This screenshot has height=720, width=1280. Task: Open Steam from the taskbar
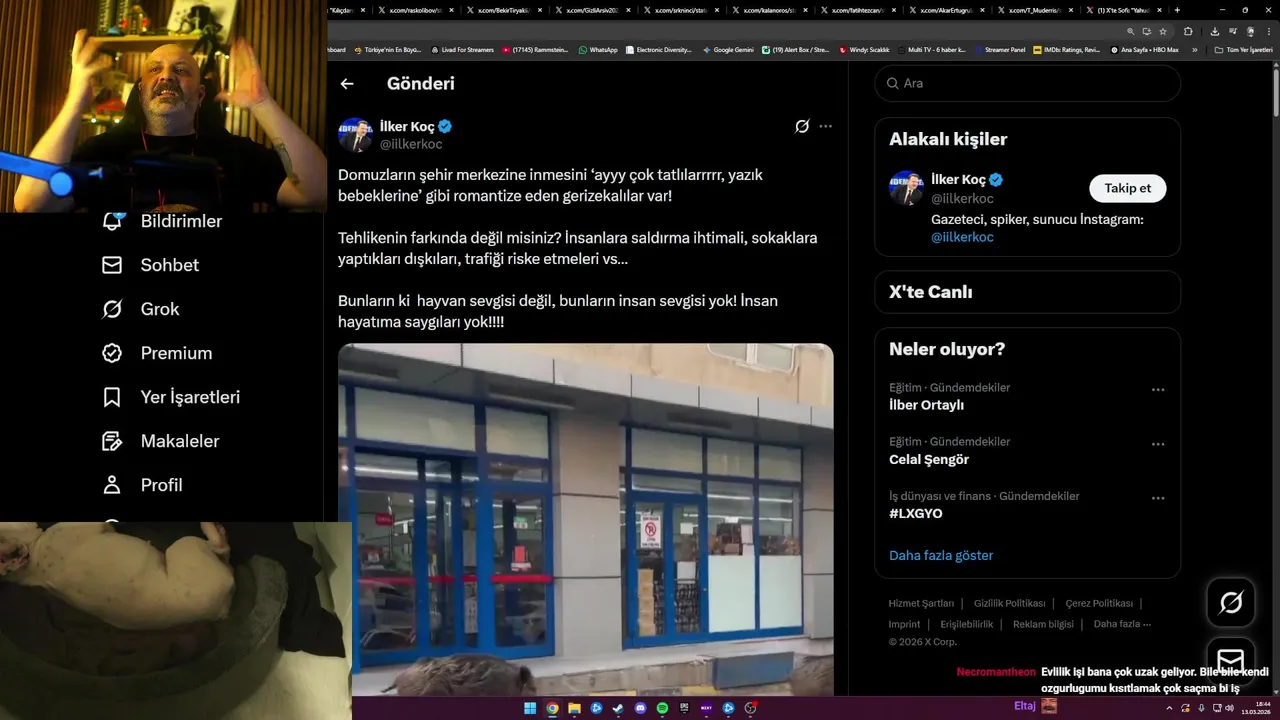(618, 708)
